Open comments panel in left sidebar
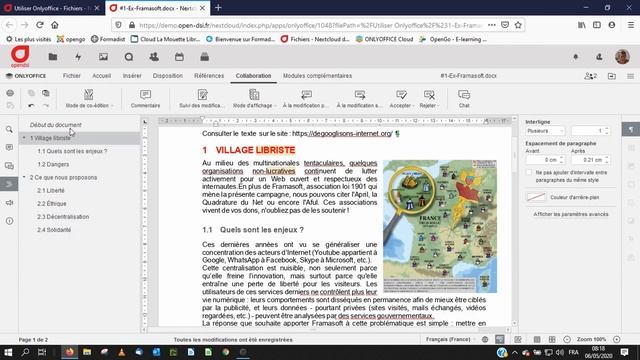Viewport: 640px width, 360px height. click(9, 147)
